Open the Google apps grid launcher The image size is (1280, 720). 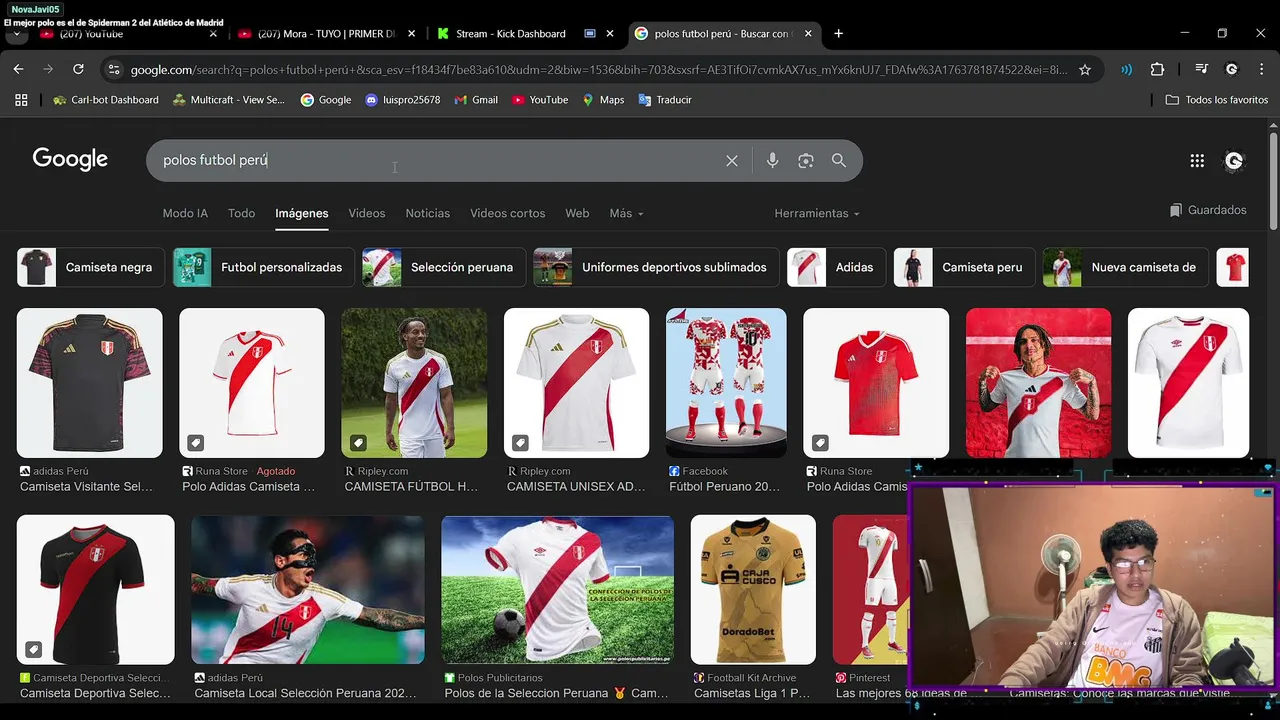pos(1197,161)
